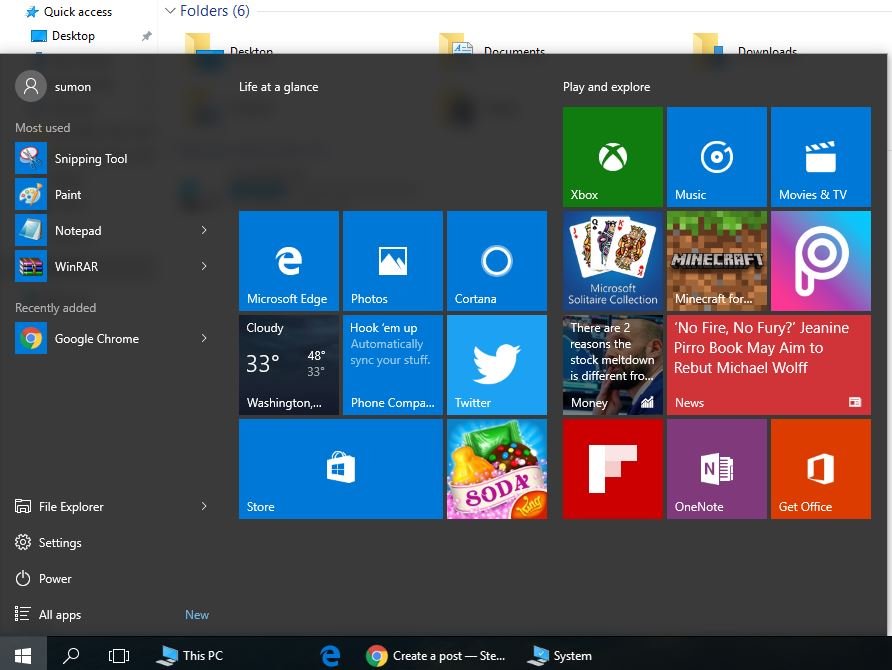Open the Flipboard tile

tap(613, 469)
